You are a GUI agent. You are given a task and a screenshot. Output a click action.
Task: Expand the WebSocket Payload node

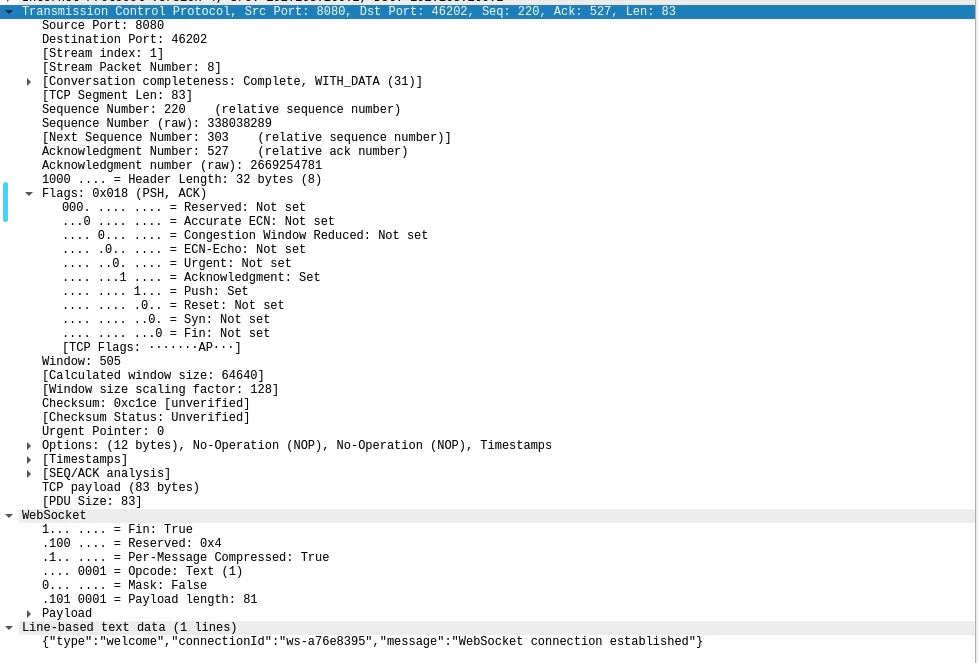pos(29,614)
